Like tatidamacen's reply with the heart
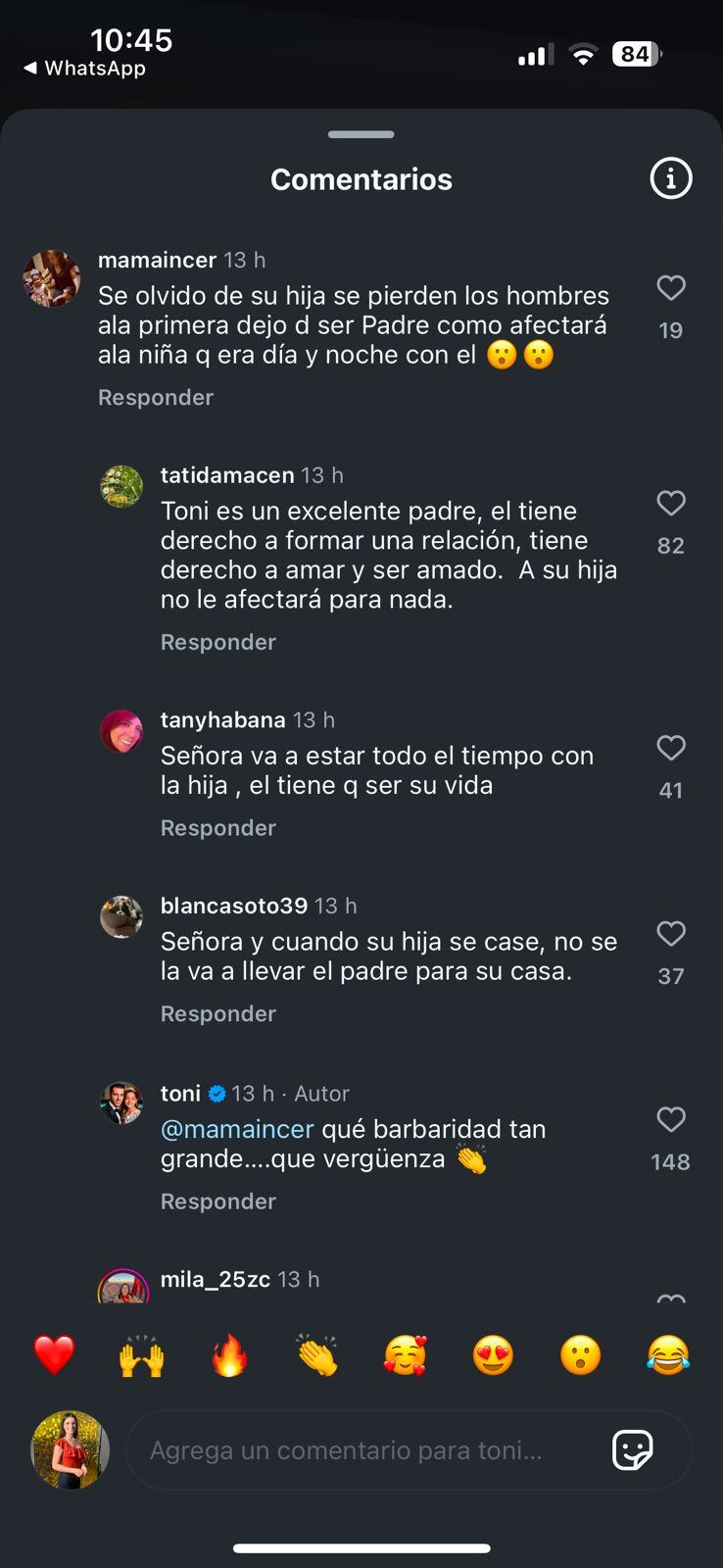Screen dimensions: 723x1568 [x=671, y=504]
